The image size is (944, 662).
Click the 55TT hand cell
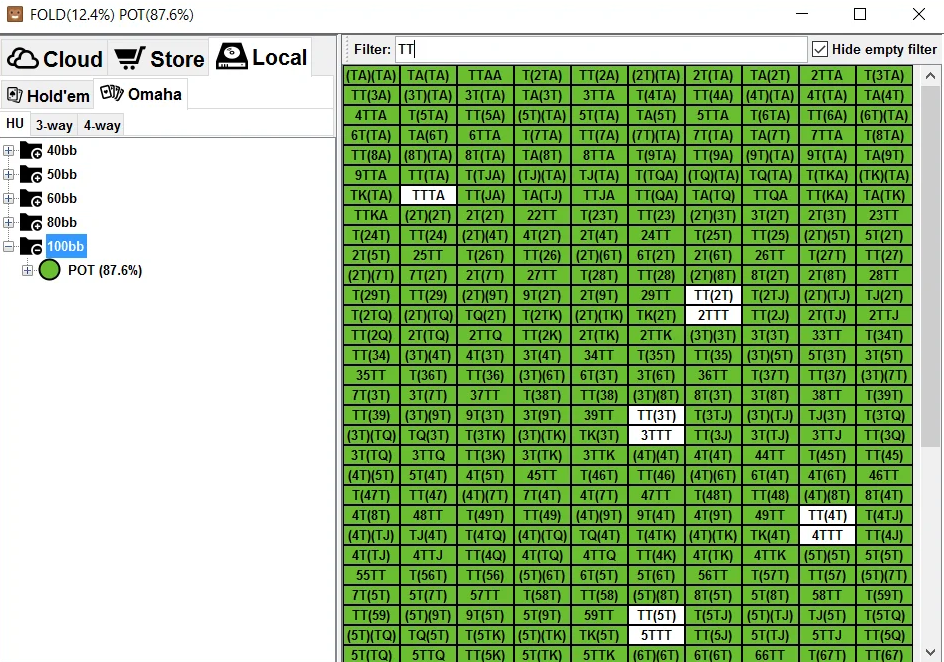coord(370,575)
